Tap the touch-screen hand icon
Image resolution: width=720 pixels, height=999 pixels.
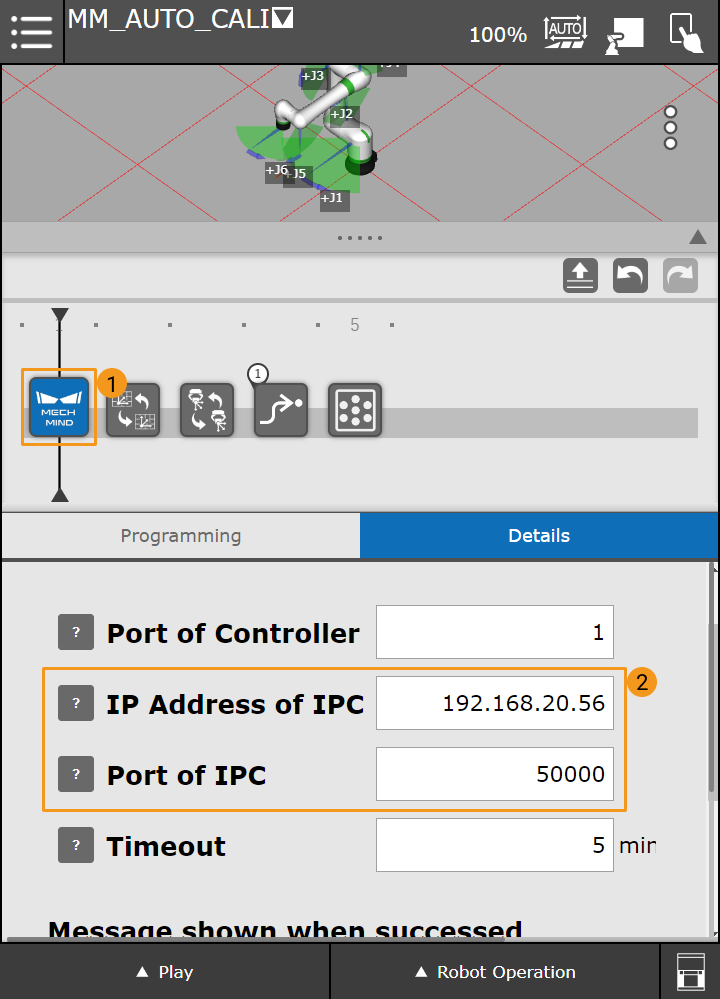click(x=686, y=32)
